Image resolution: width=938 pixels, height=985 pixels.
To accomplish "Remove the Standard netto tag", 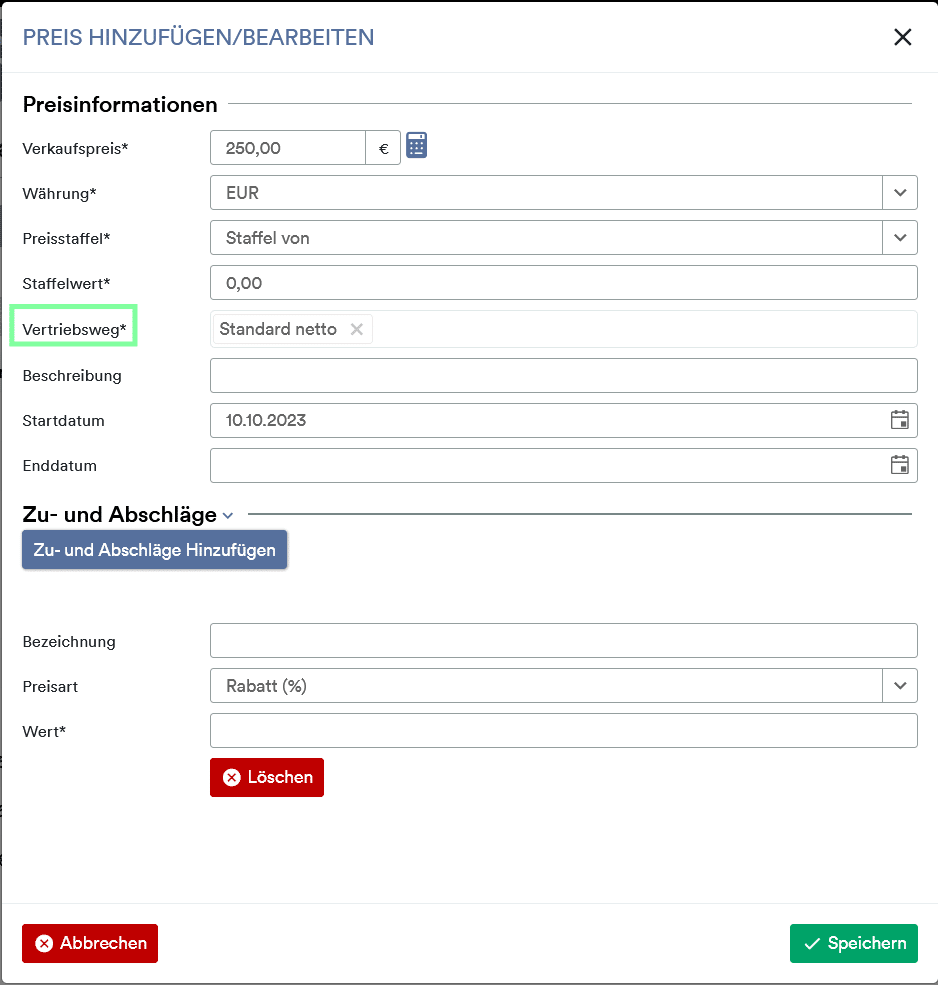I will tap(357, 329).
